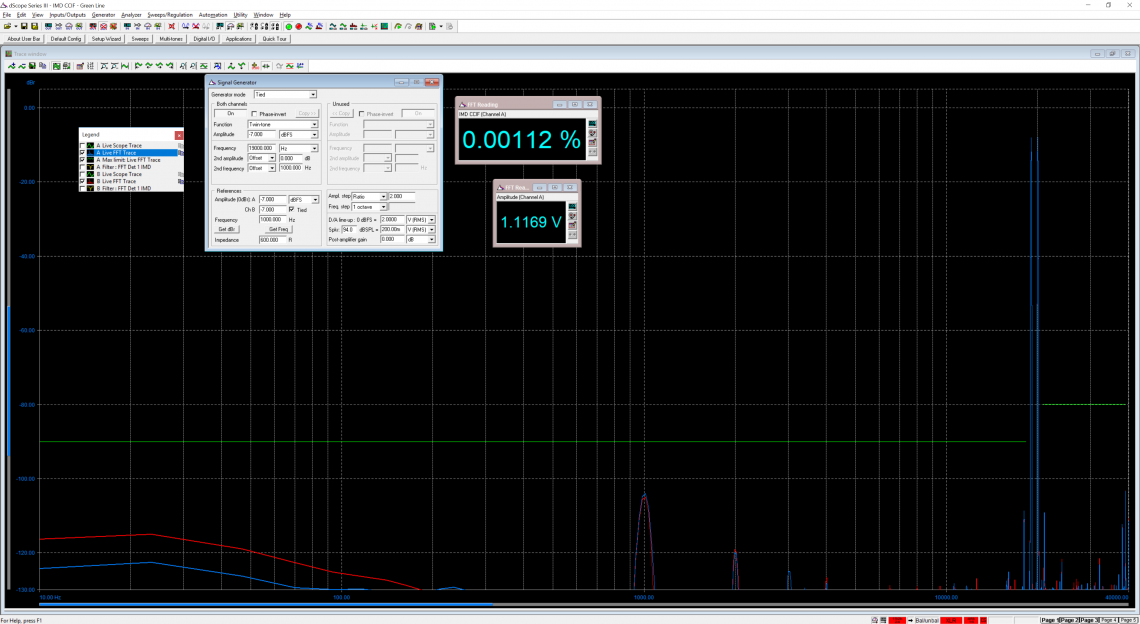
Task: Show the A Live Scope Trace in the Legend
Action: (x=82, y=146)
